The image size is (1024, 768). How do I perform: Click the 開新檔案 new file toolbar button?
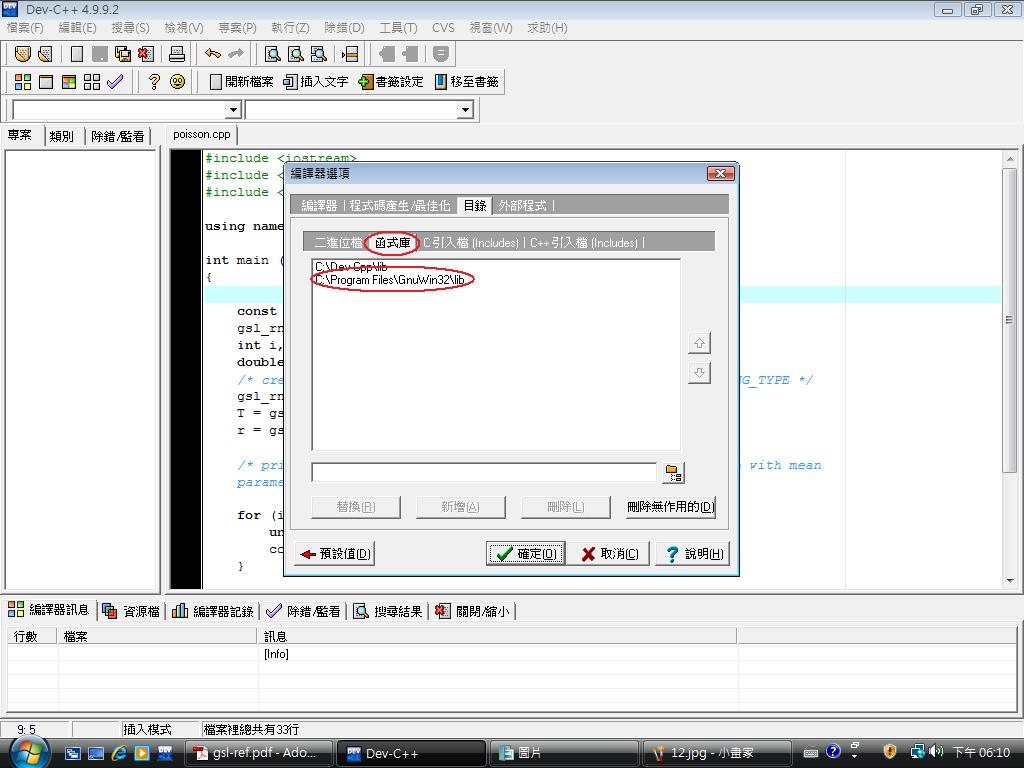click(x=241, y=82)
